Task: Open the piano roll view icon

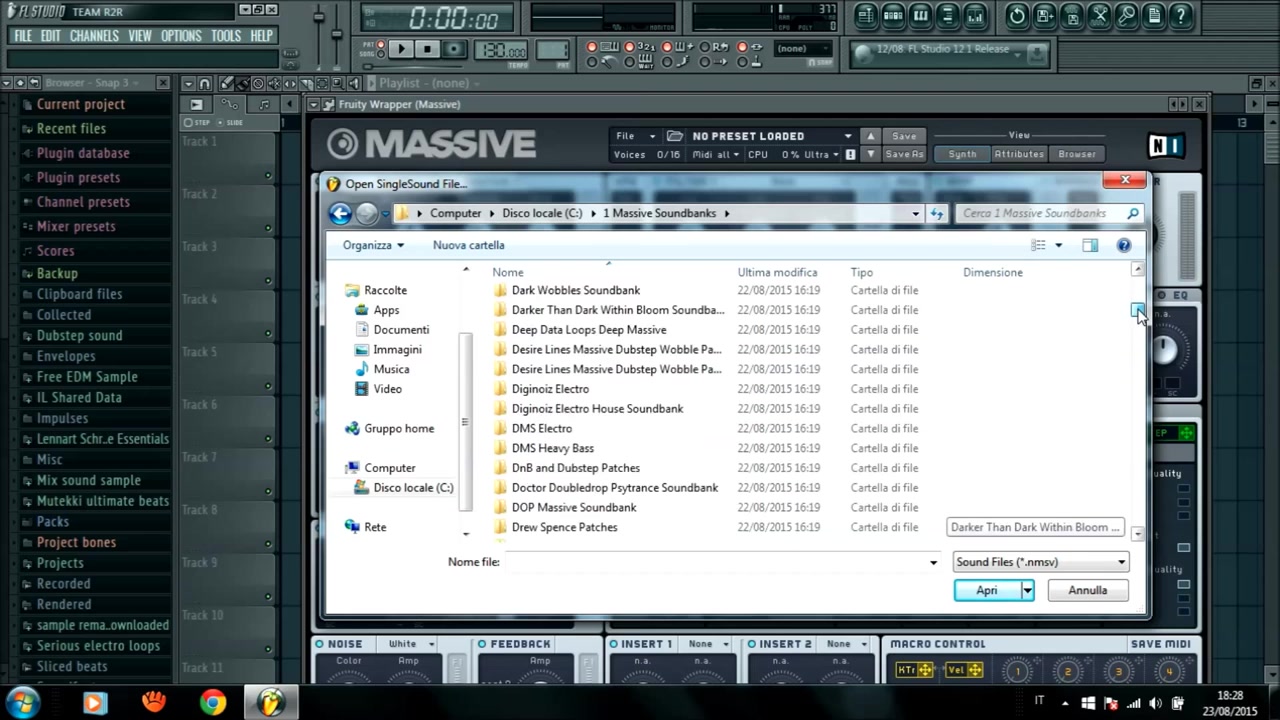Action: [920, 15]
